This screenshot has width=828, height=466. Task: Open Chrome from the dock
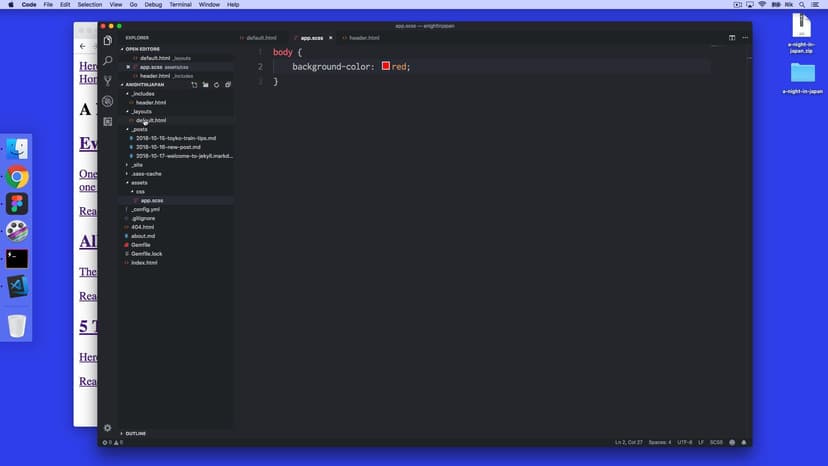coord(17,177)
